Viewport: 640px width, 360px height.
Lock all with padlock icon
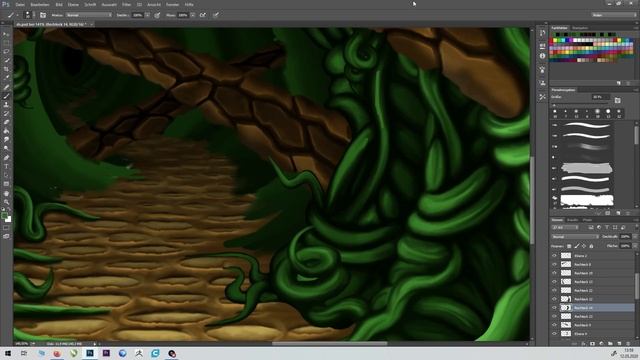(x=591, y=246)
